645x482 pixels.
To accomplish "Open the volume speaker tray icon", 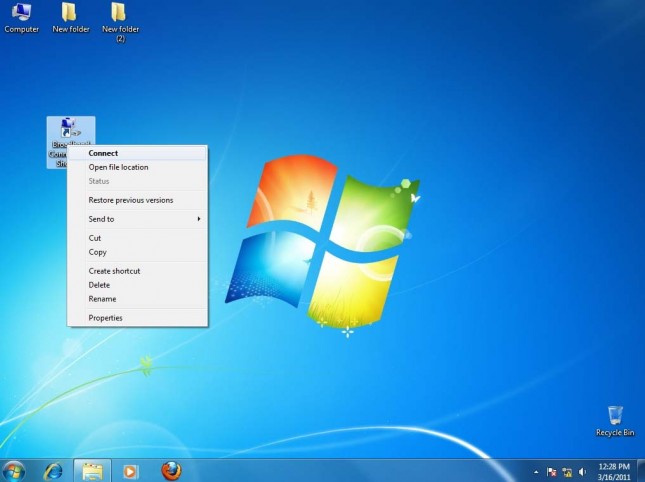I will click(582, 472).
